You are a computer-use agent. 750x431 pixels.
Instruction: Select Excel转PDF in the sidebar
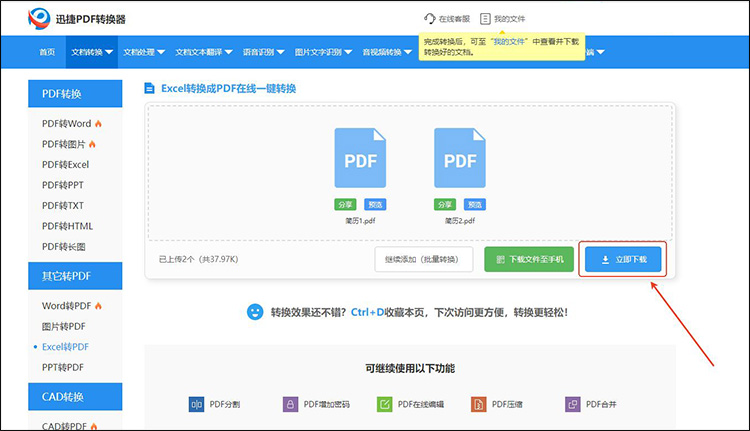pyautogui.click(x=66, y=347)
